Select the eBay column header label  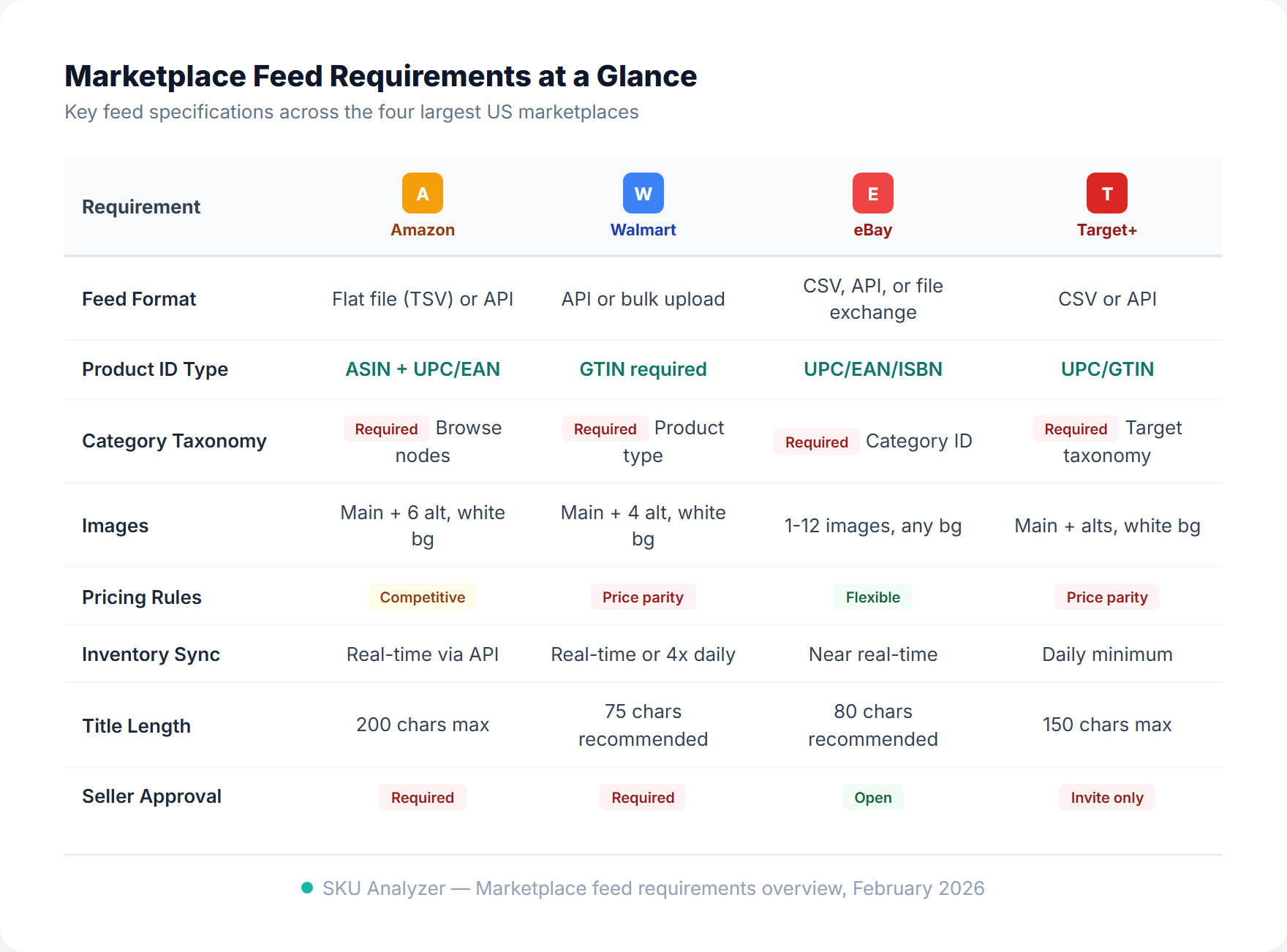click(872, 229)
